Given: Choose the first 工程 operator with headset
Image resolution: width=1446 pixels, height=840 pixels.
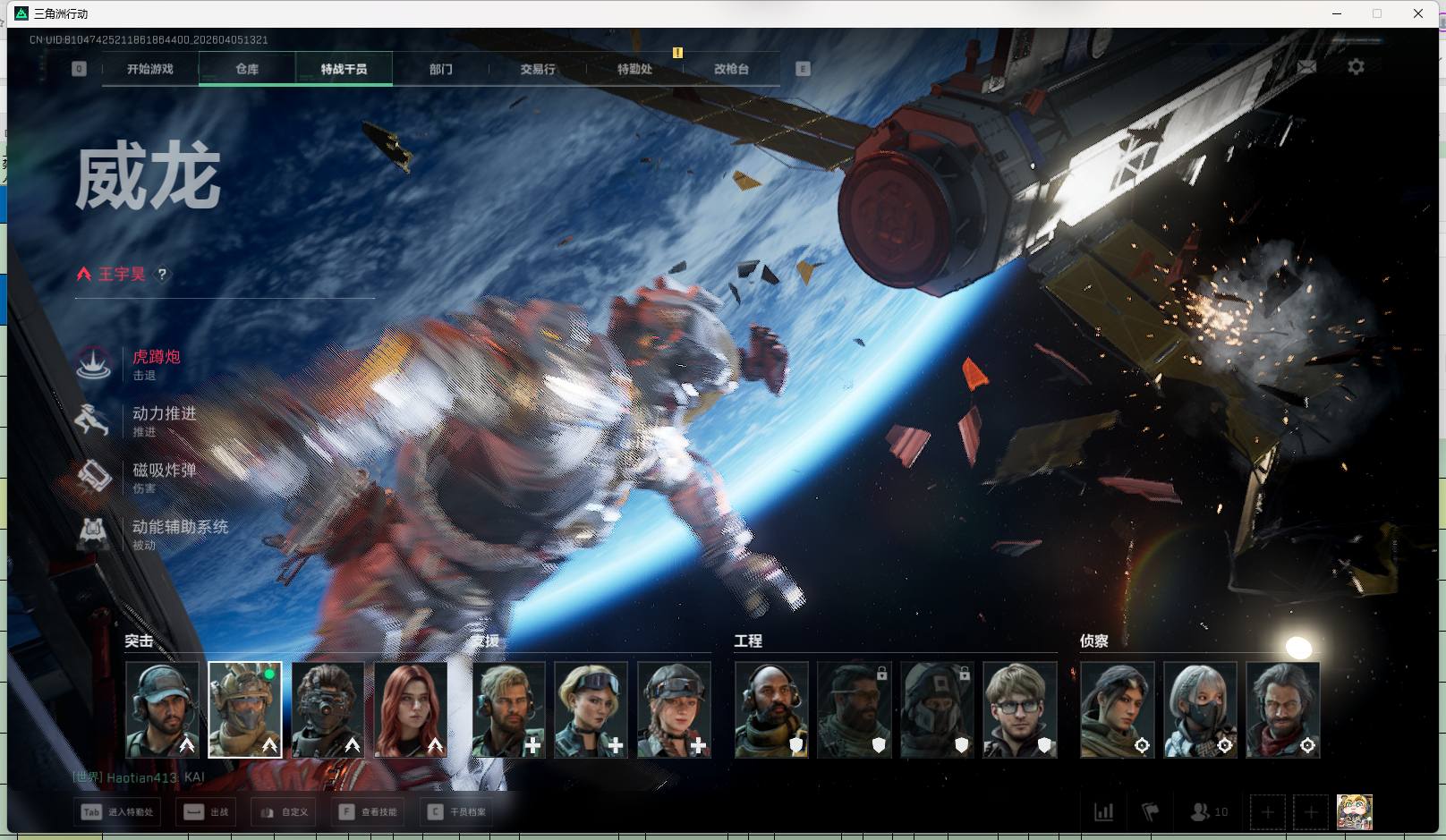Looking at the screenshot, I should click(x=772, y=709).
